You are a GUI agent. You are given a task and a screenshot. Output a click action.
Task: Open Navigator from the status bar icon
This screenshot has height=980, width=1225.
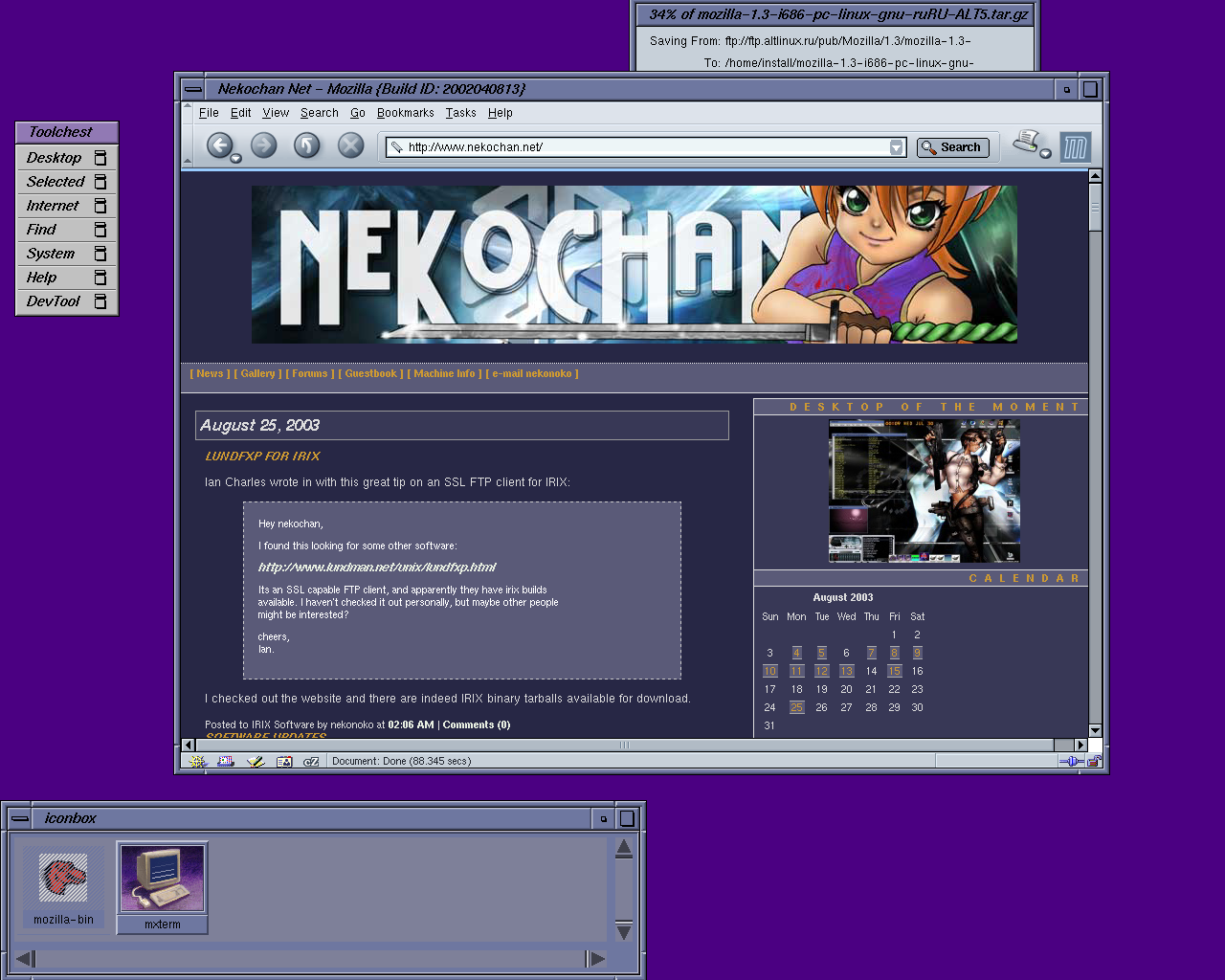coord(197,762)
